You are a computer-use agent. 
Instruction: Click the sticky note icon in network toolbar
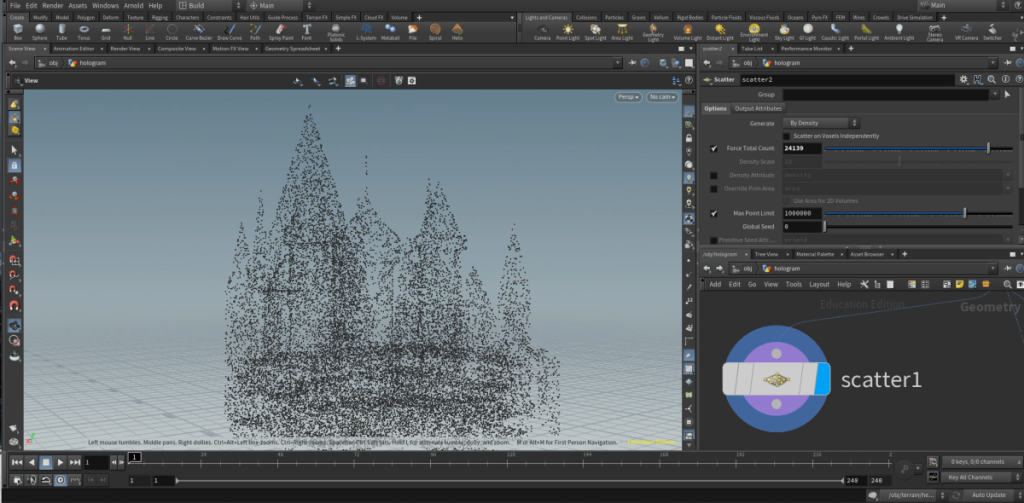coord(959,284)
